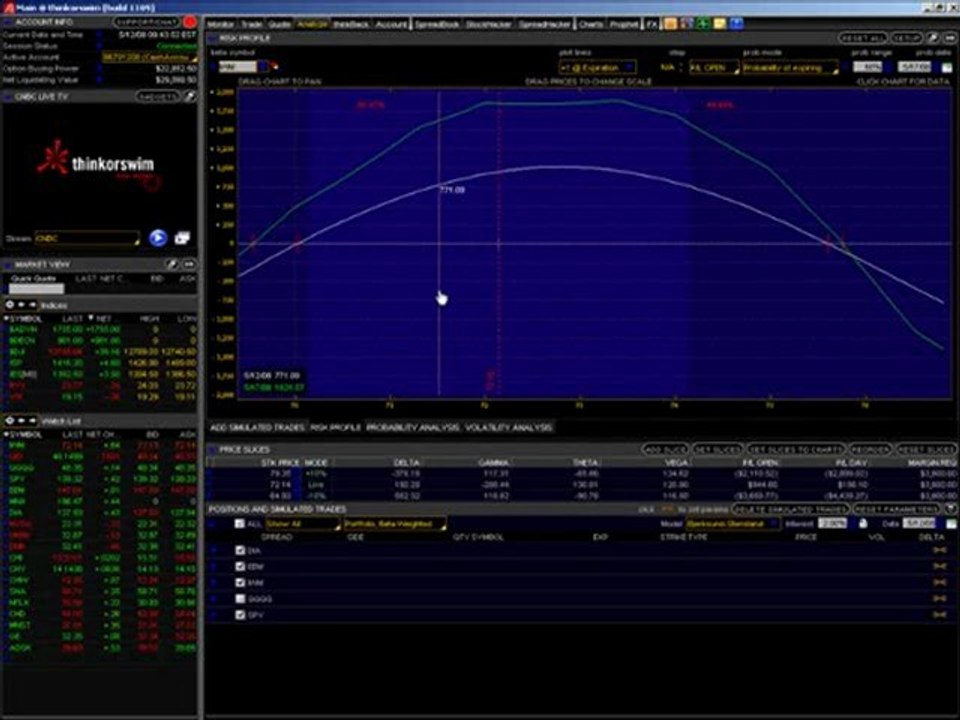The height and width of the screenshot is (720, 960).
Task: Click Reset Parameters button
Action: coord(896,509)
